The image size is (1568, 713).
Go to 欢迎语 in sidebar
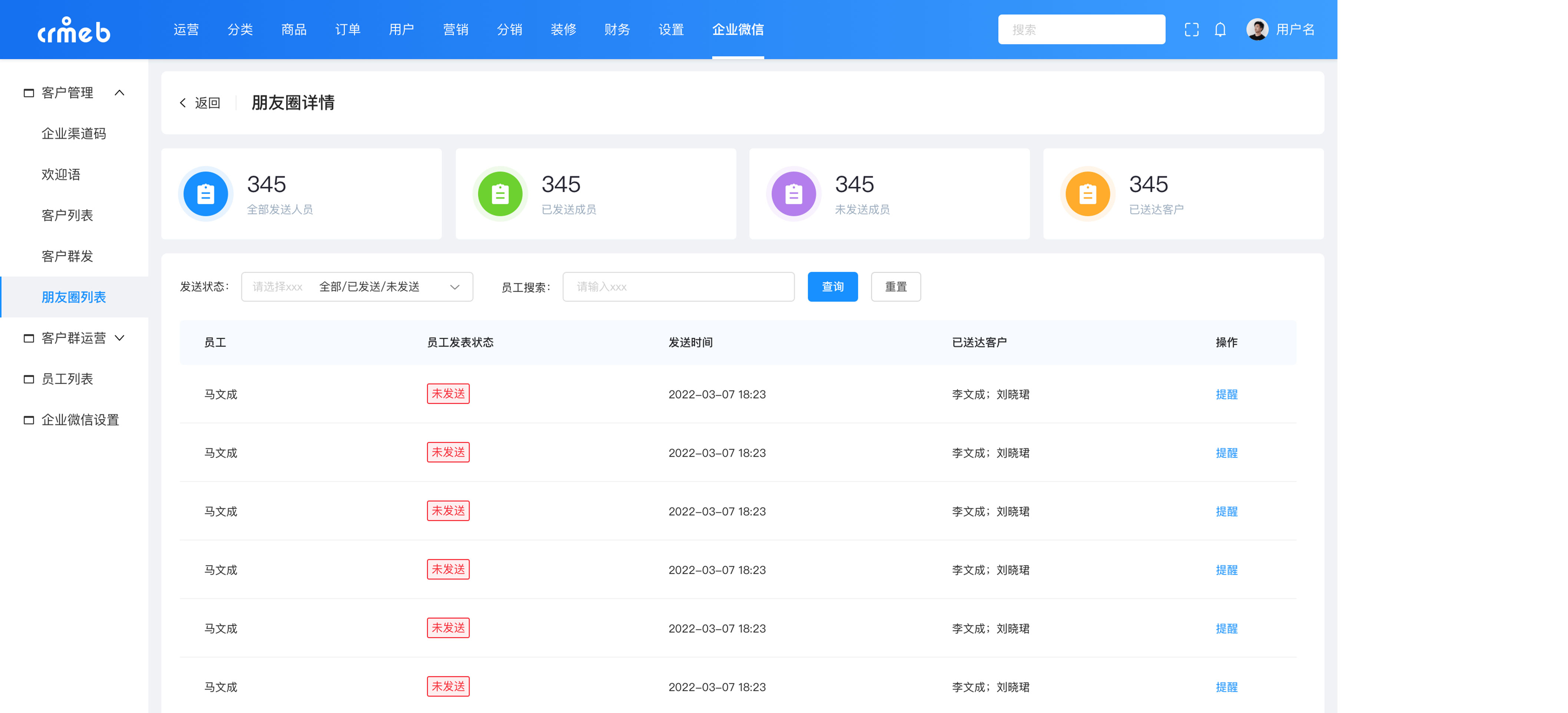61,174
